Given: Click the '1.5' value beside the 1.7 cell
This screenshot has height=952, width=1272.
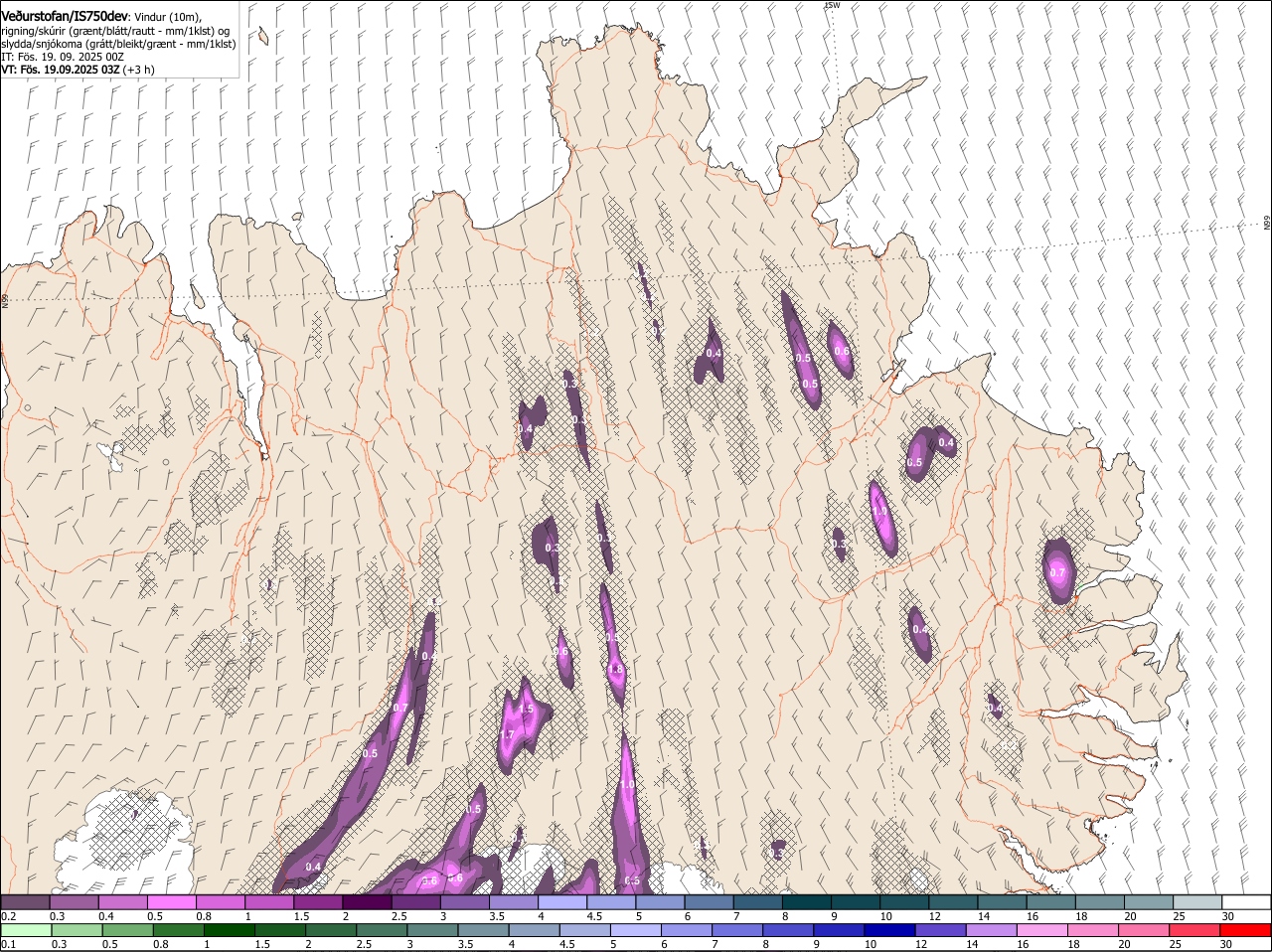Looking at the screenshot, I should coord(527,710).
